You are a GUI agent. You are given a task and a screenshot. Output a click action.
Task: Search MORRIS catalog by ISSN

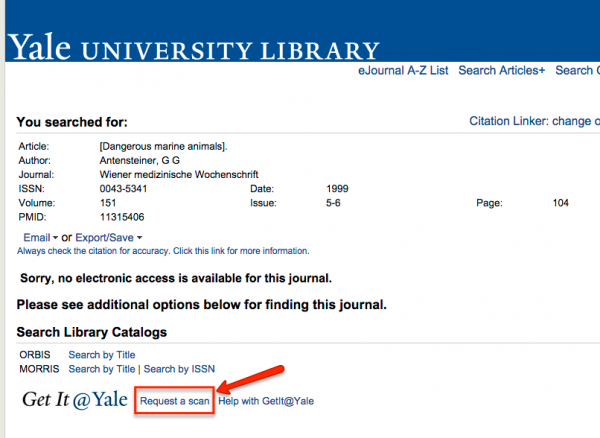[179, 369]
